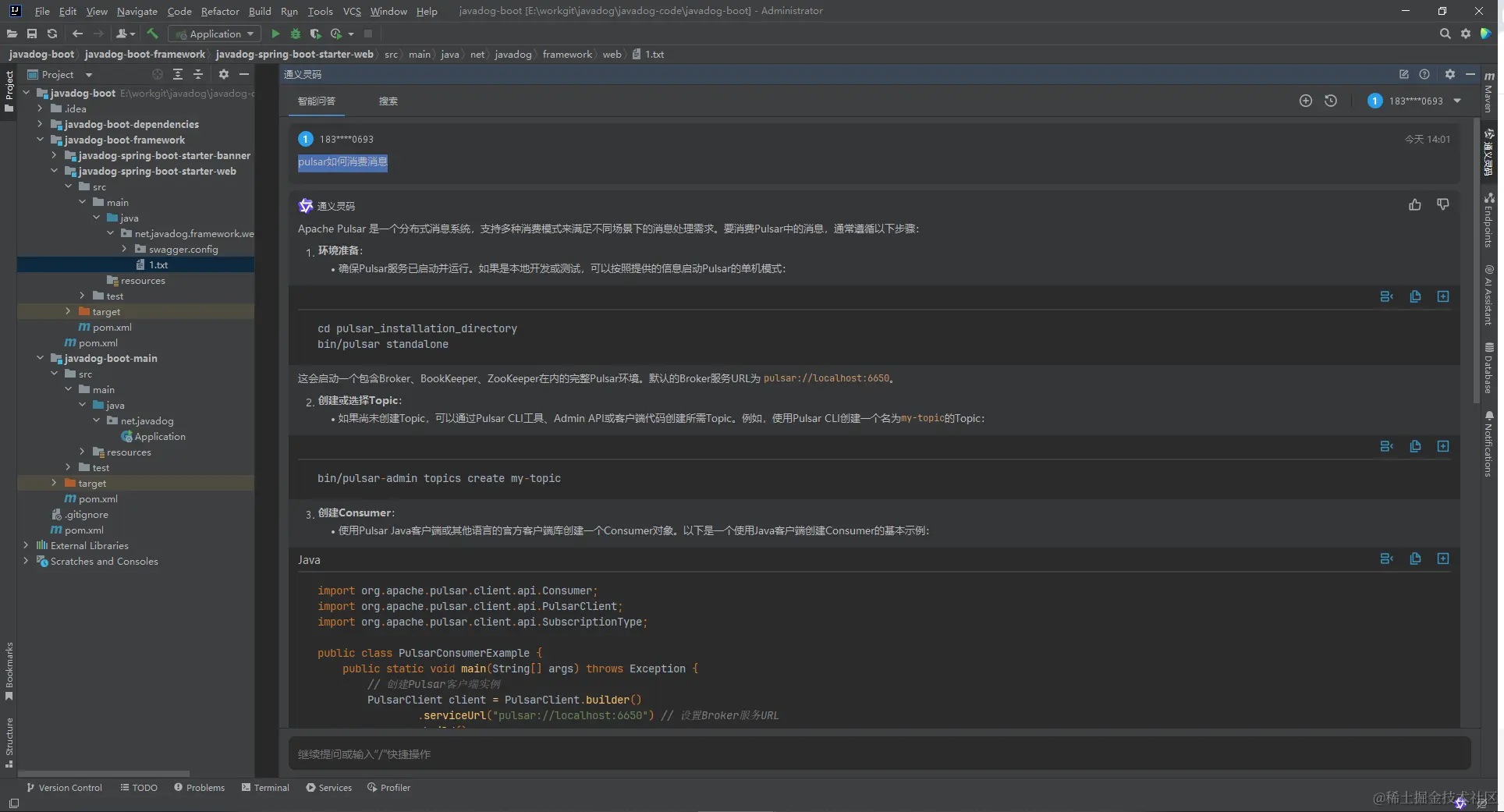The height and width of the screenshot is (812, 1504).
Task: Open the Version Control tool window
Action: coord(64,788)
